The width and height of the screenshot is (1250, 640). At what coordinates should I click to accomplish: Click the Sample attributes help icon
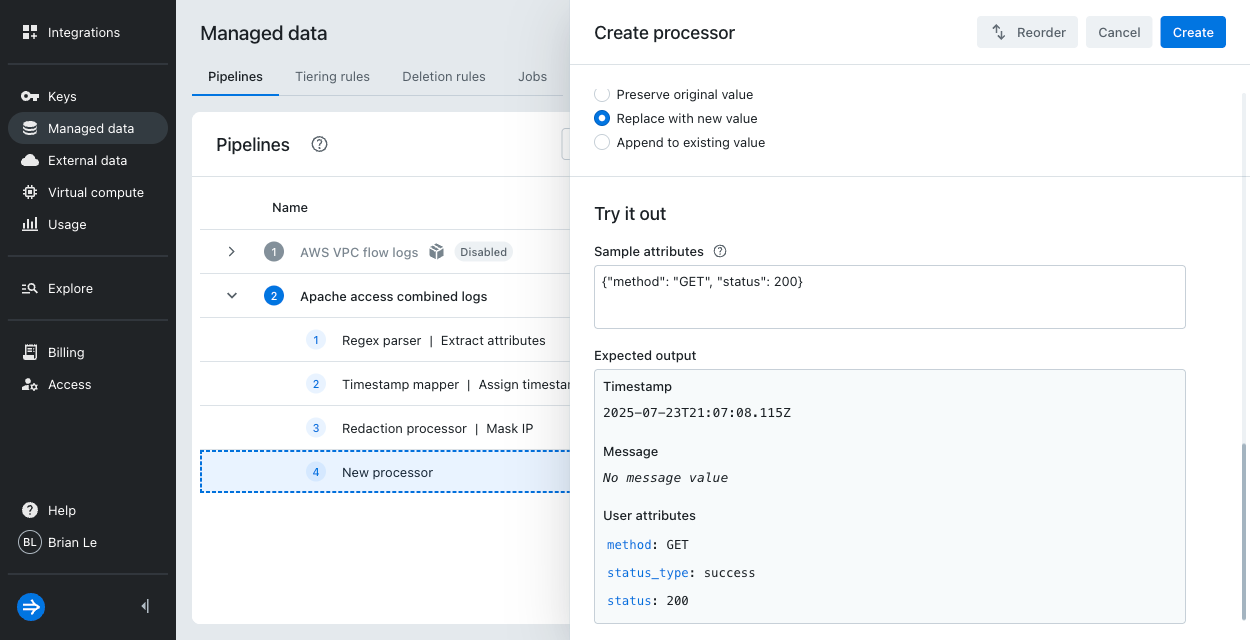click(720, 251)
